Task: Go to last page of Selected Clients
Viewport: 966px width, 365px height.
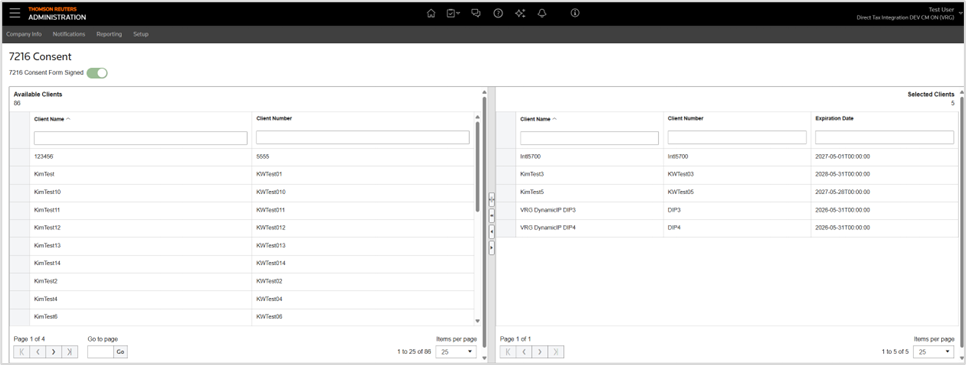Action: (556, 351)
